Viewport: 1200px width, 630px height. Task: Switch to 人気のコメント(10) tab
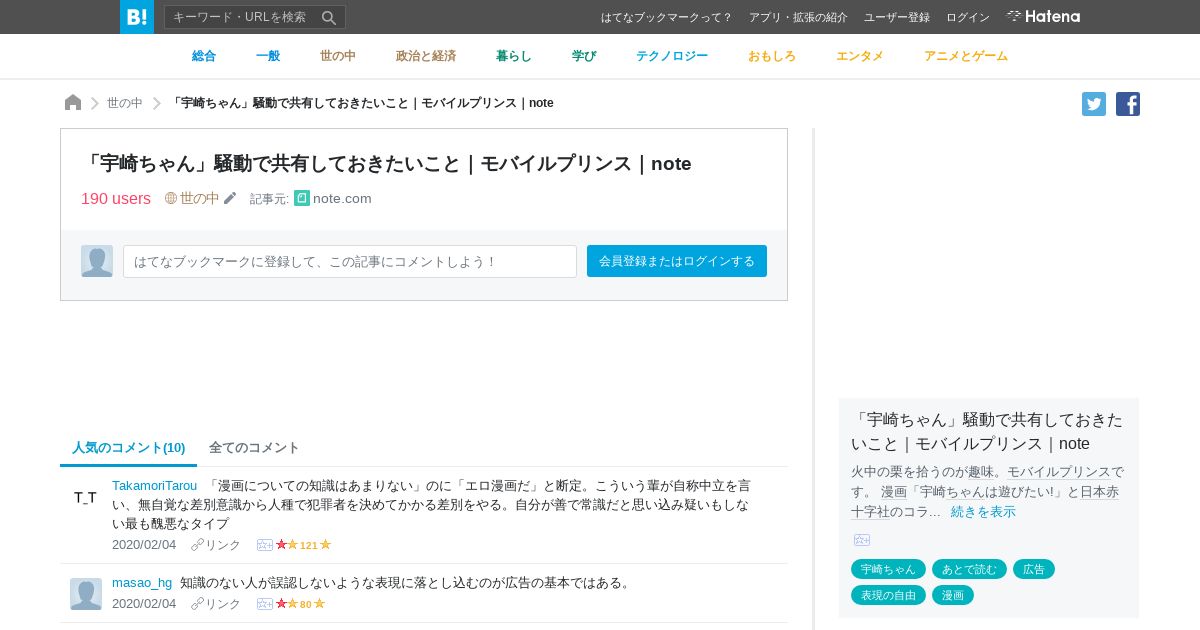click(x=128, y=447)
